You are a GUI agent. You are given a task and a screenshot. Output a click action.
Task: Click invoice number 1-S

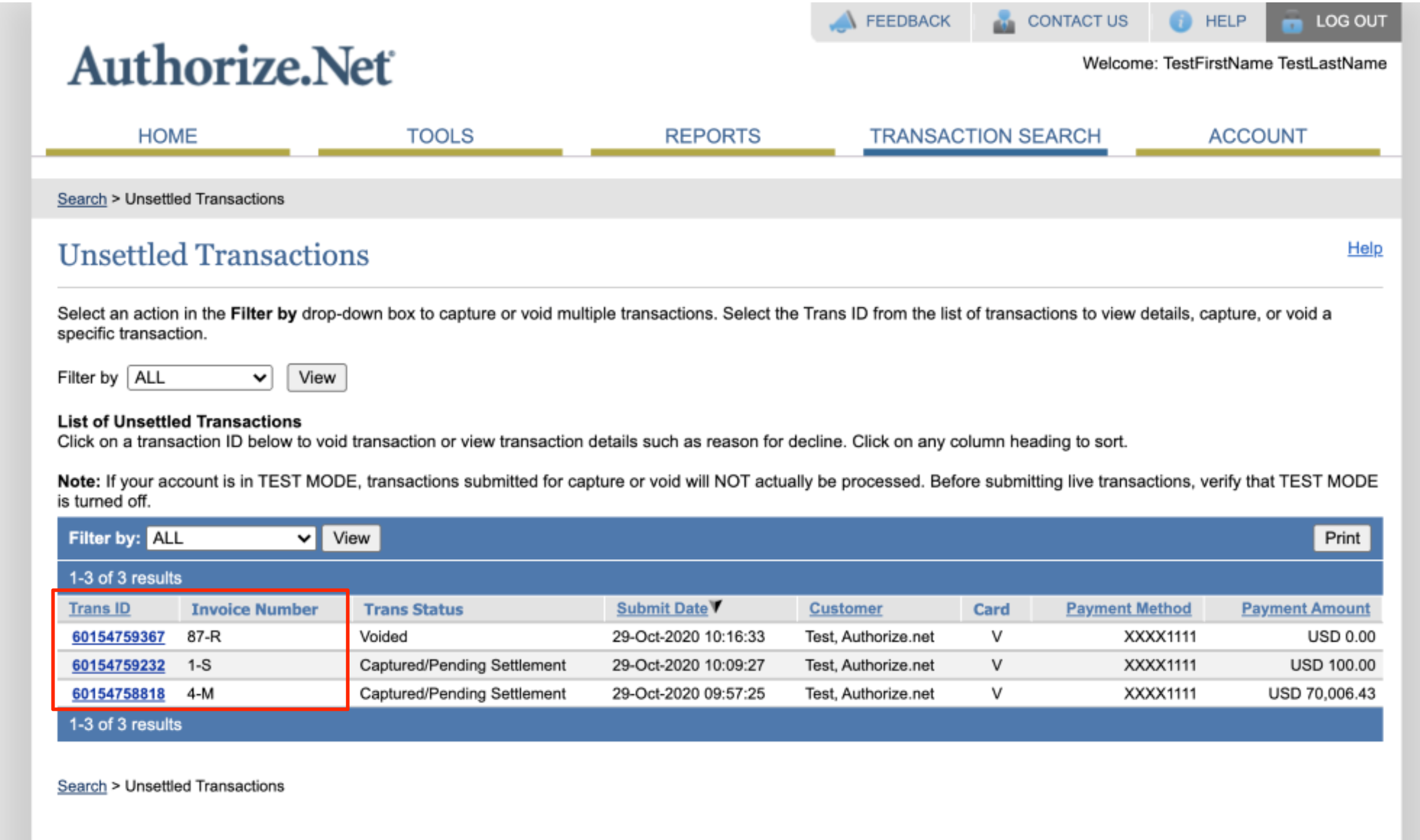coord(199,665)
